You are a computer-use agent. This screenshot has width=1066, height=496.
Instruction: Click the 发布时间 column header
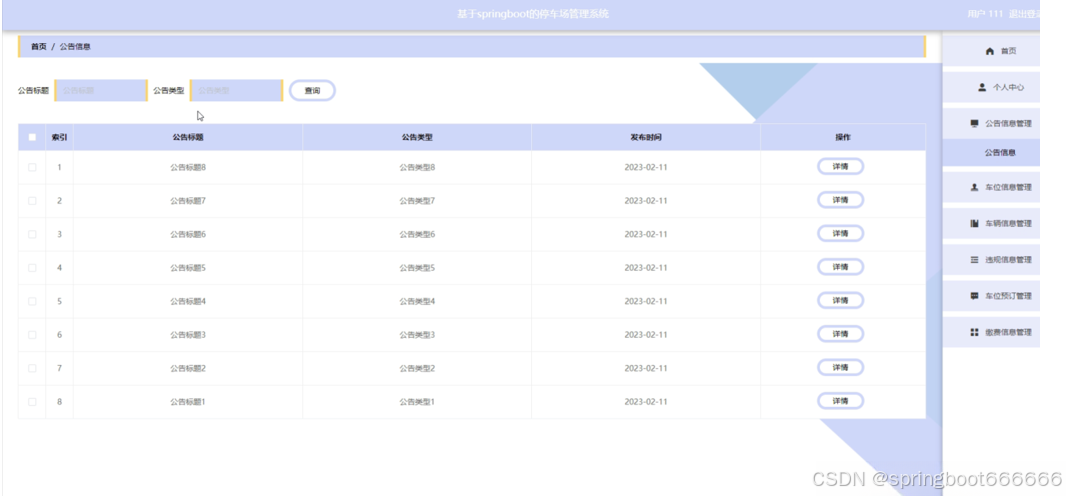tap(646, 137)
